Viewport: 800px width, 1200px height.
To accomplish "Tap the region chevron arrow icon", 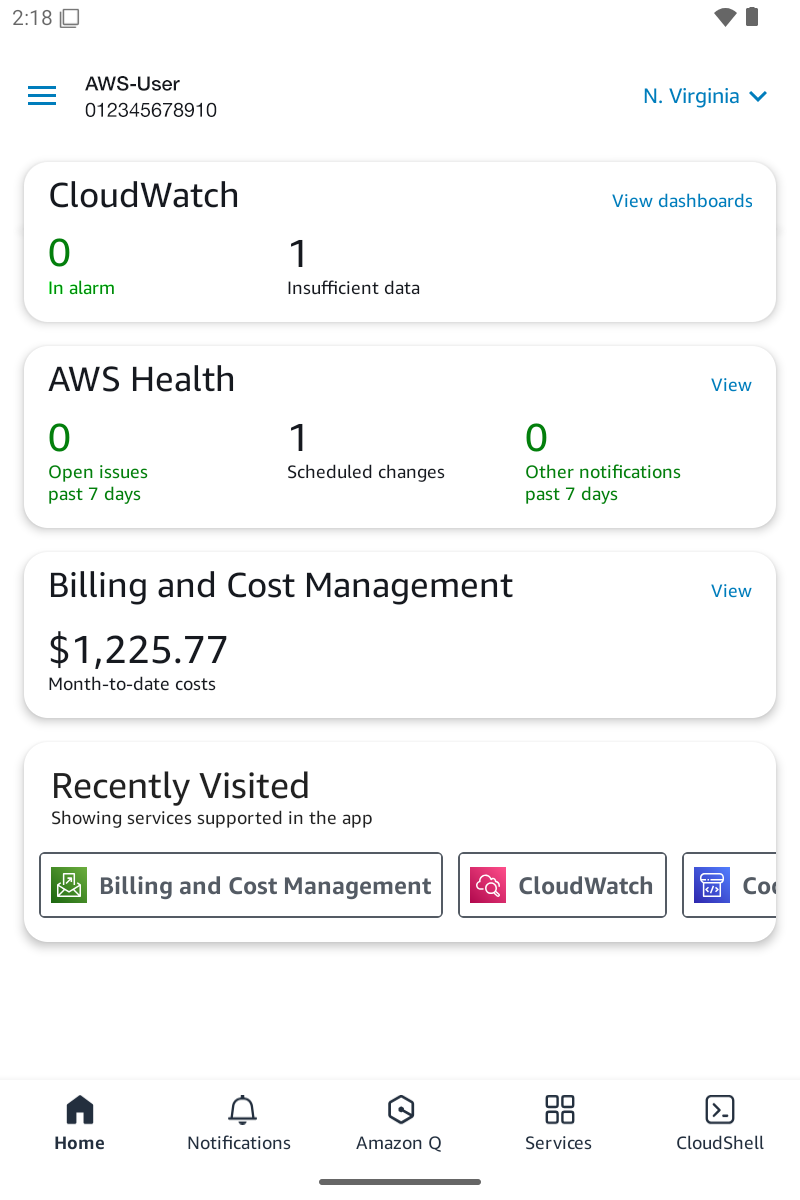I will click(758, 97).
